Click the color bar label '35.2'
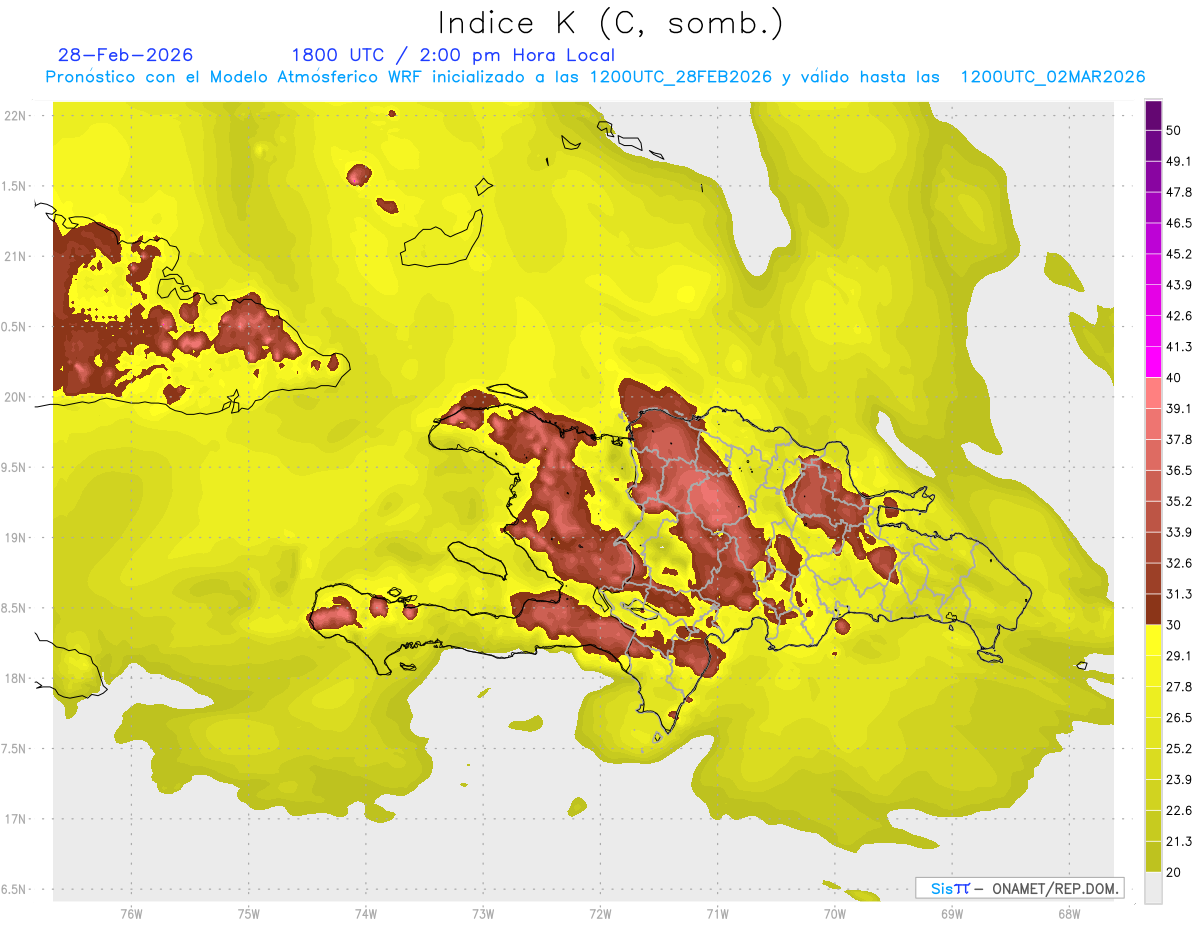 (1179, 502)
